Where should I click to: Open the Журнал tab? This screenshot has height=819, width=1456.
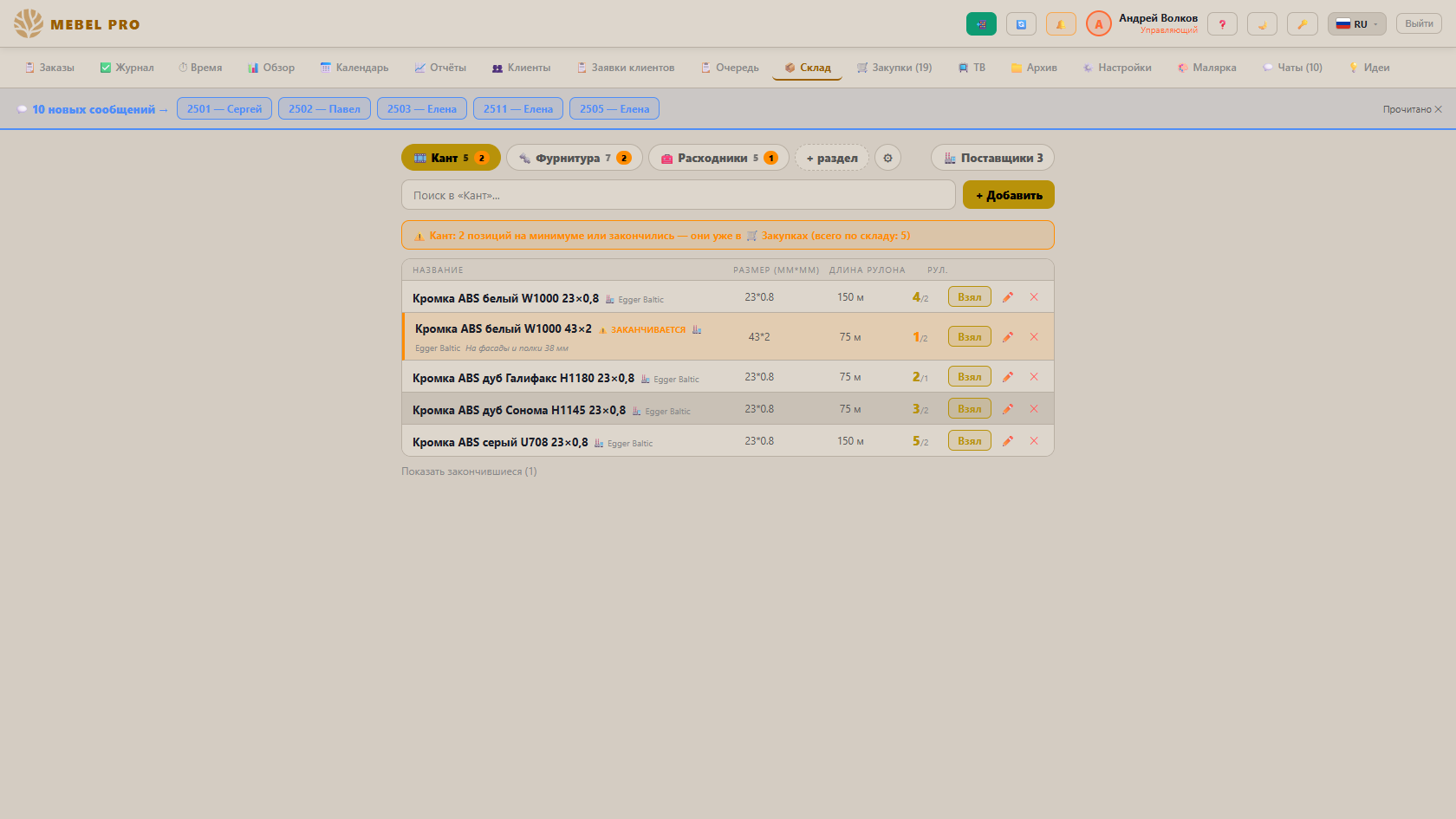click(127, 68)
